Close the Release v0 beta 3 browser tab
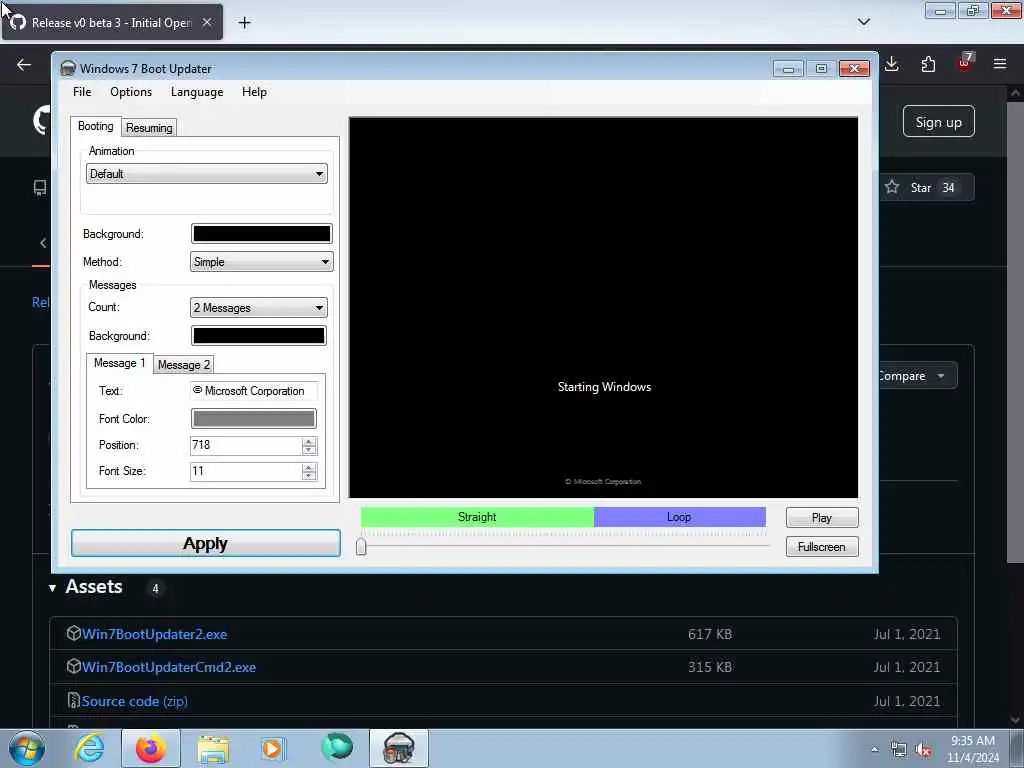The width and height of the screenshot is (1024, 768). [x=207, y=22]
